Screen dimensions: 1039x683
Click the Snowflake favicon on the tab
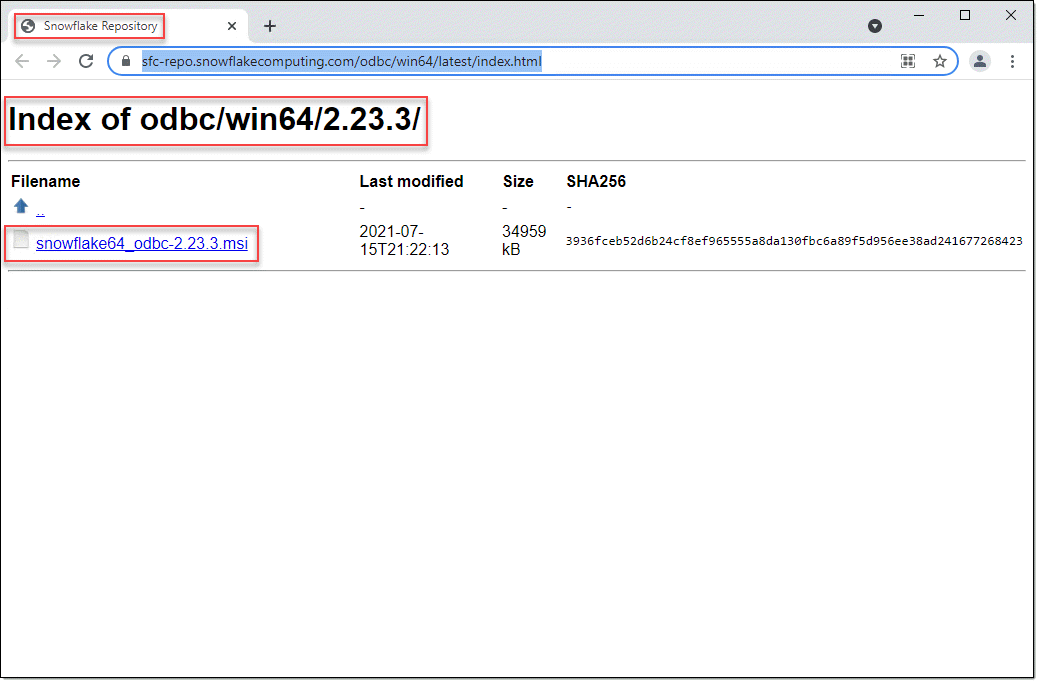pos(30,26)
